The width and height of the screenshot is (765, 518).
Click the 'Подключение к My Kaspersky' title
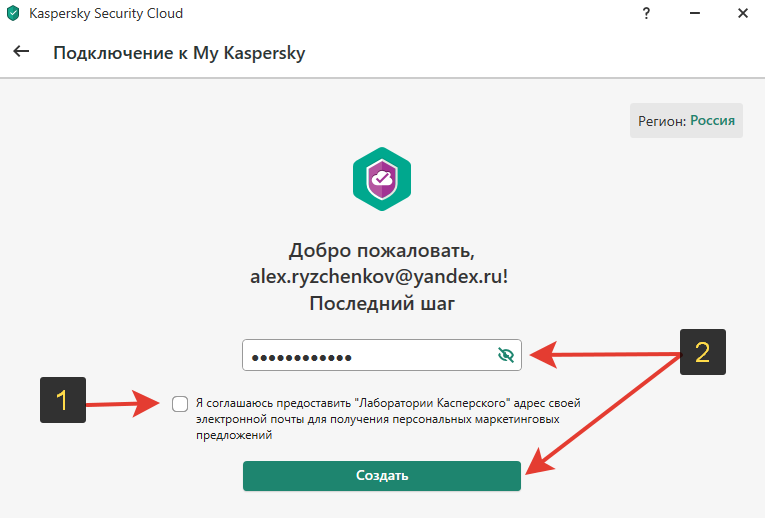[179, 53]
